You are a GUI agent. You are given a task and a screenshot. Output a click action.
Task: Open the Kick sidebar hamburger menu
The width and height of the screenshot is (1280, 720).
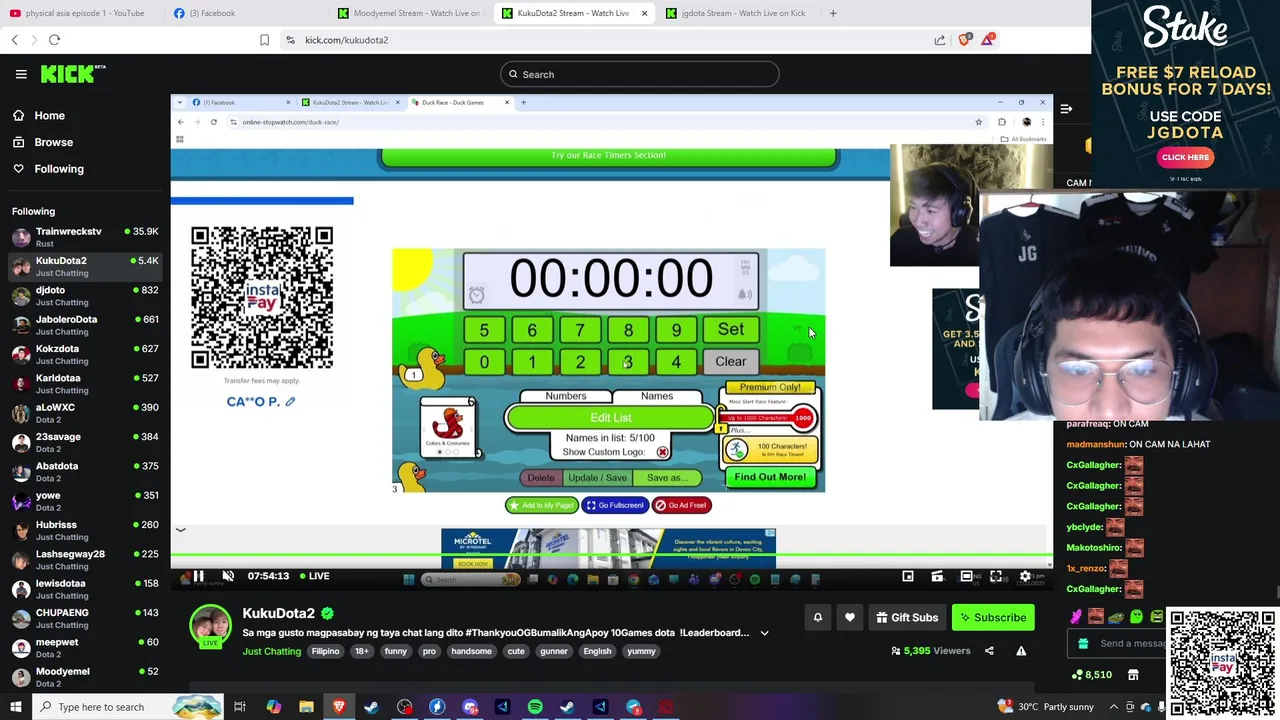point(21,74)
